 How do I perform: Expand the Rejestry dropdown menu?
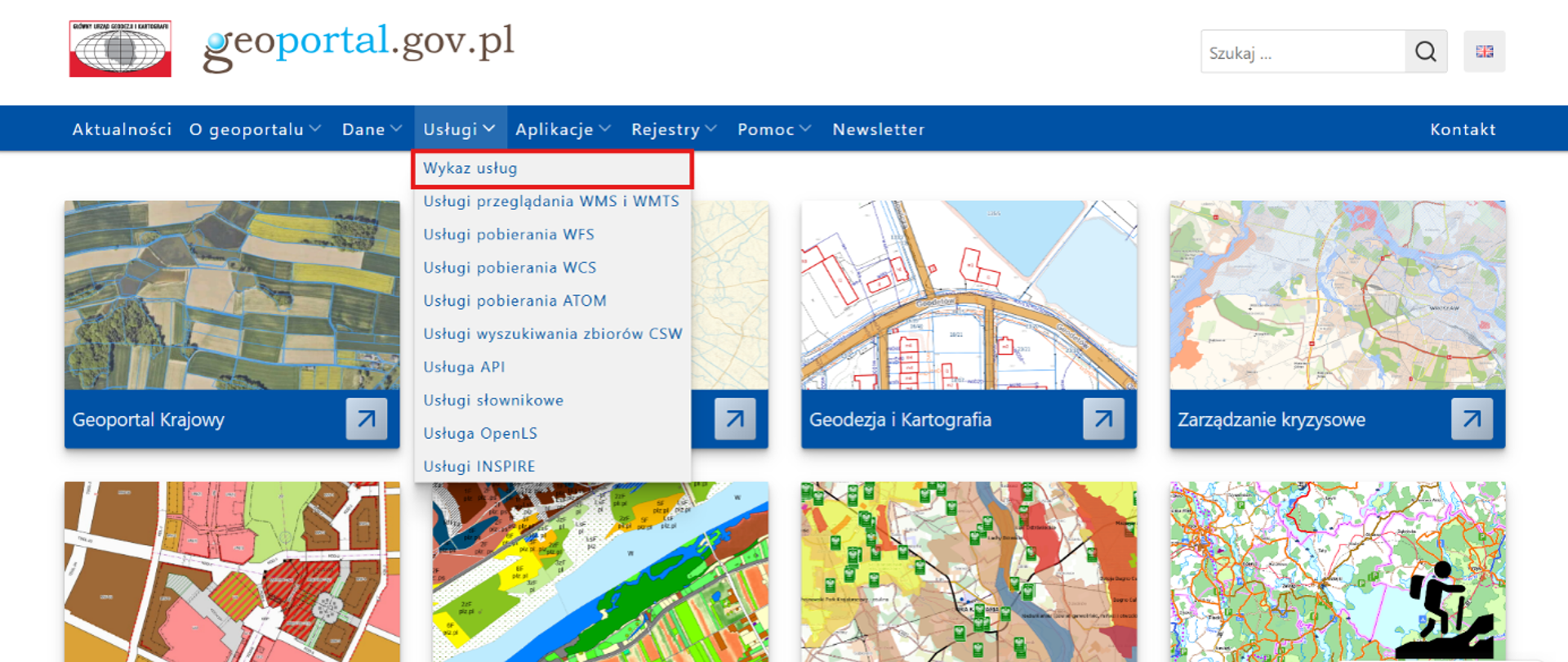click(x=674, y=129)
